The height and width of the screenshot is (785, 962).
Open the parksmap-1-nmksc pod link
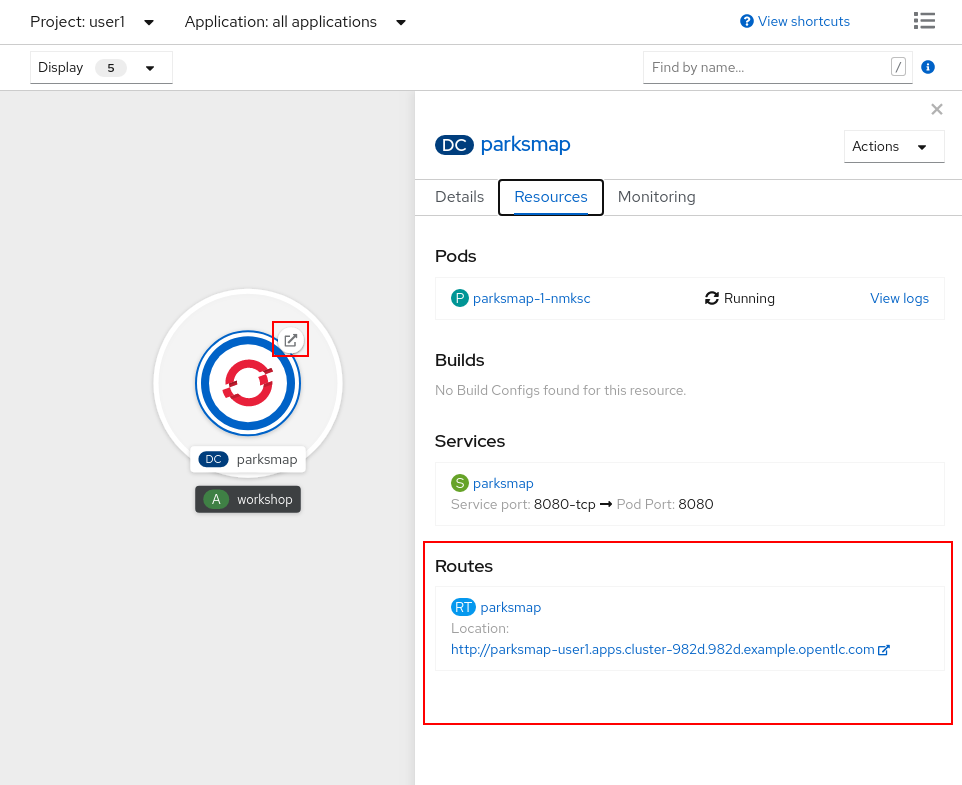531,298
